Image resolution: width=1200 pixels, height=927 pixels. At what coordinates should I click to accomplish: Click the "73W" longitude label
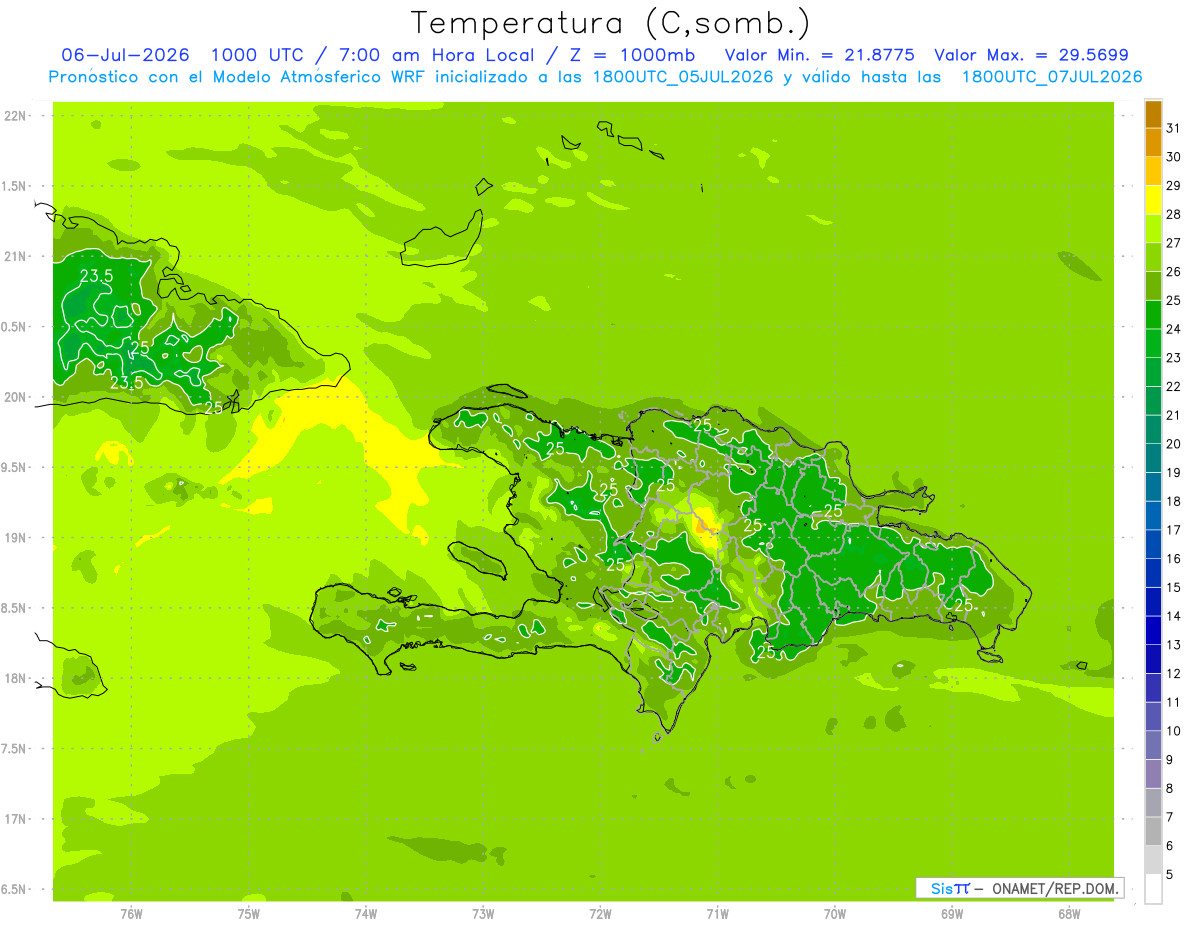483,913
